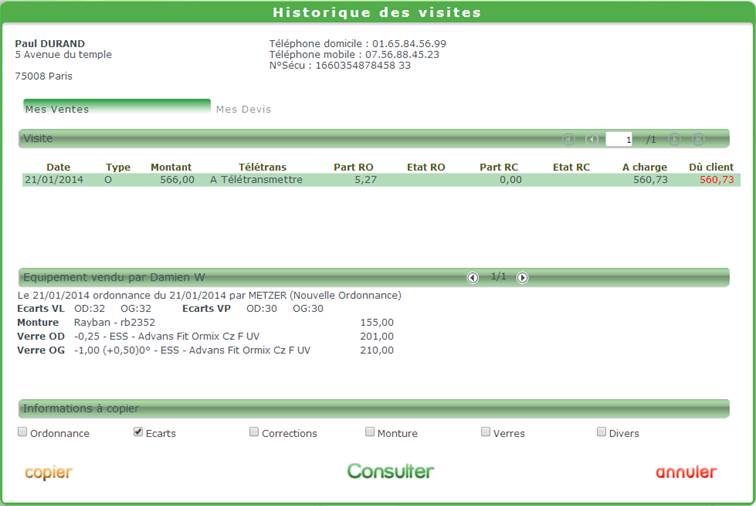This screenshot has width=756, height=506.
Task: Click the Visite page number field
Action: 619,139
